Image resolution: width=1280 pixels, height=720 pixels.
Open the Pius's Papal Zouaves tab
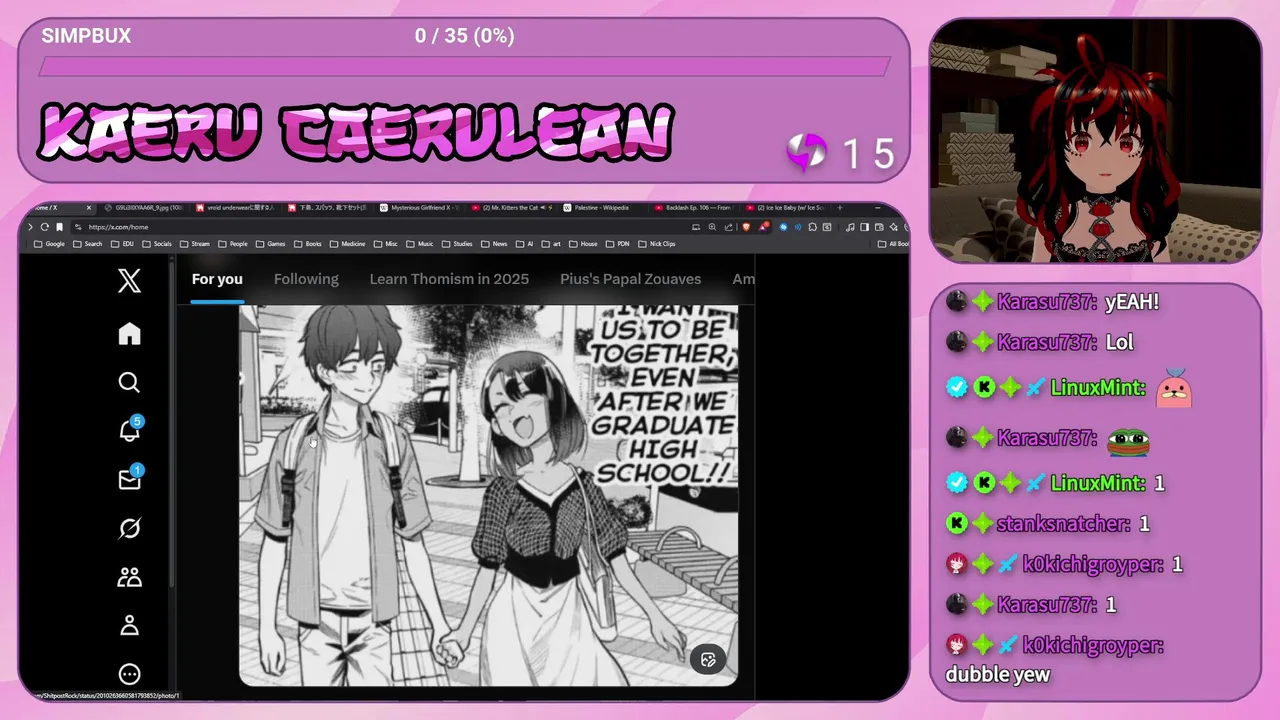[x=630, y=279]
